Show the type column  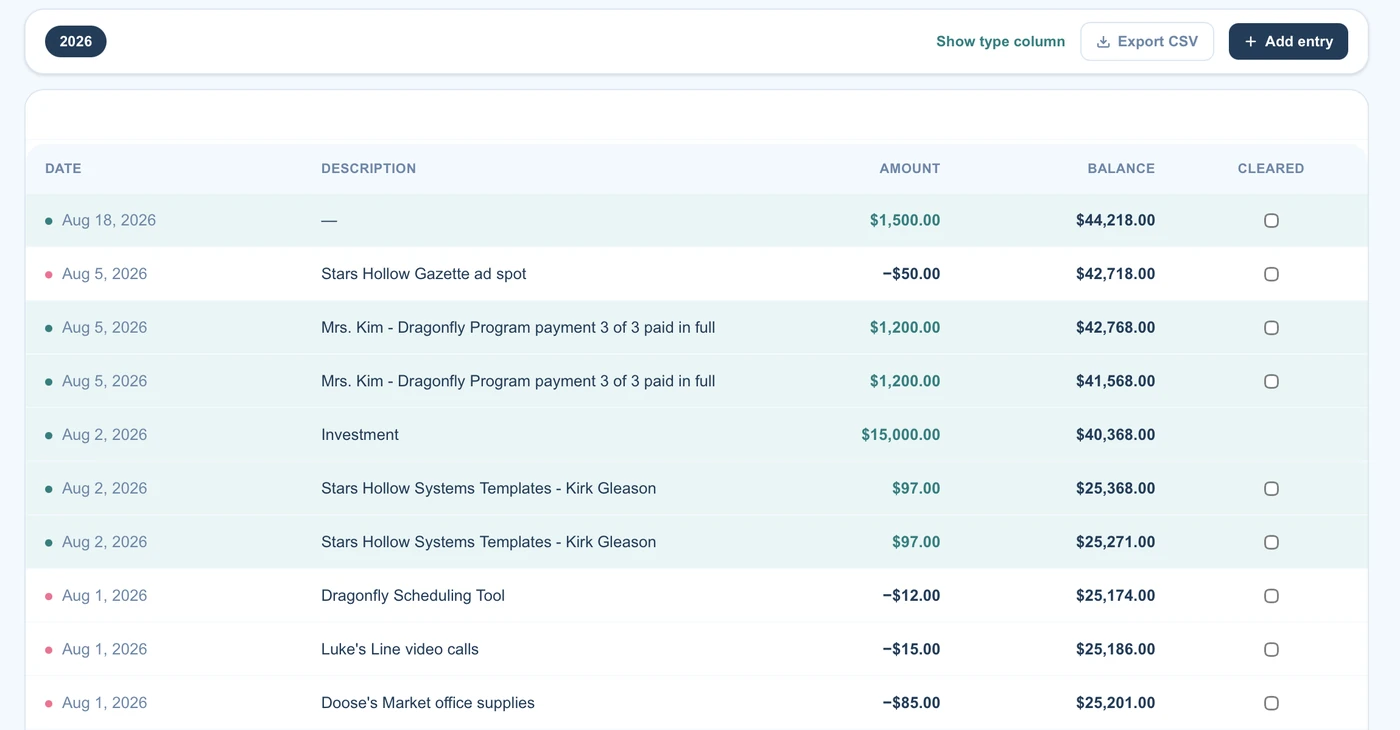[1000, 41]
